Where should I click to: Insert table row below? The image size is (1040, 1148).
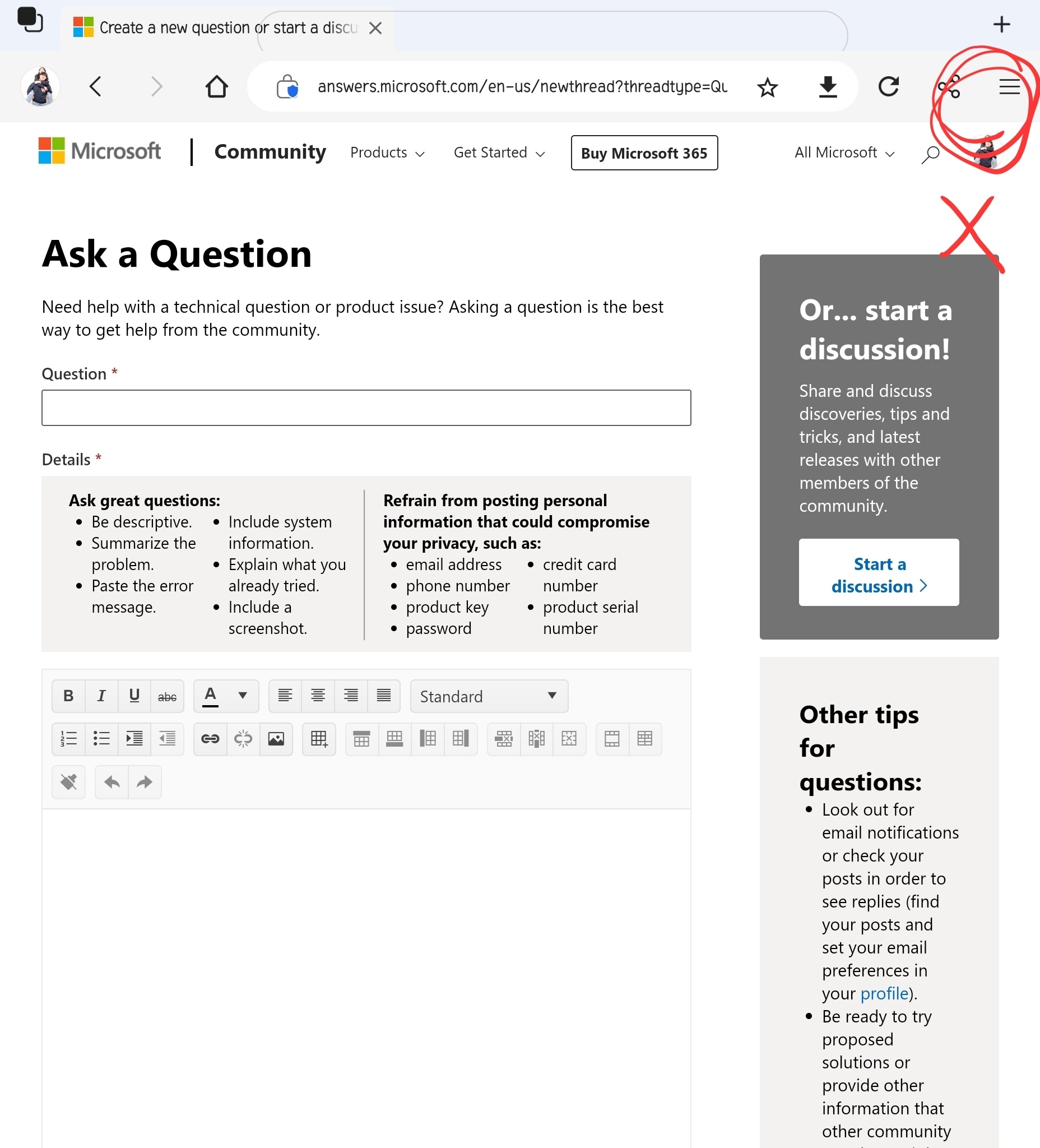pyautogui.click(x=394, y=739)
